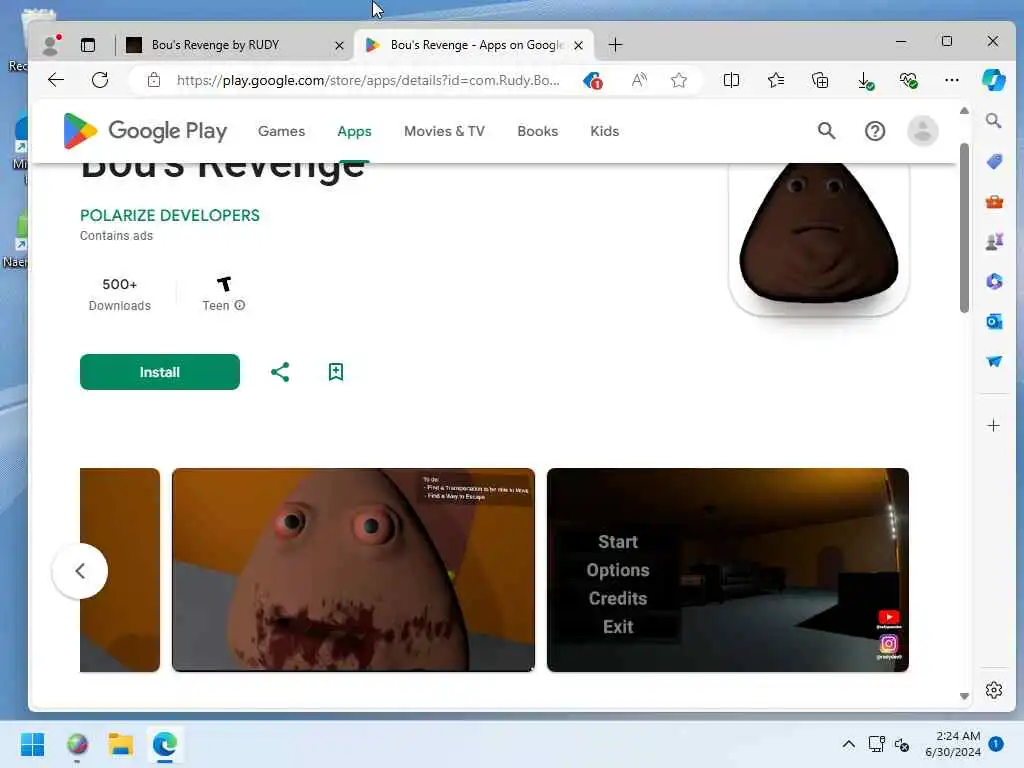The width and height of the screenshot is (1024, 768).
Task: Open Games section of Google Play
Action: pos(281,131)
